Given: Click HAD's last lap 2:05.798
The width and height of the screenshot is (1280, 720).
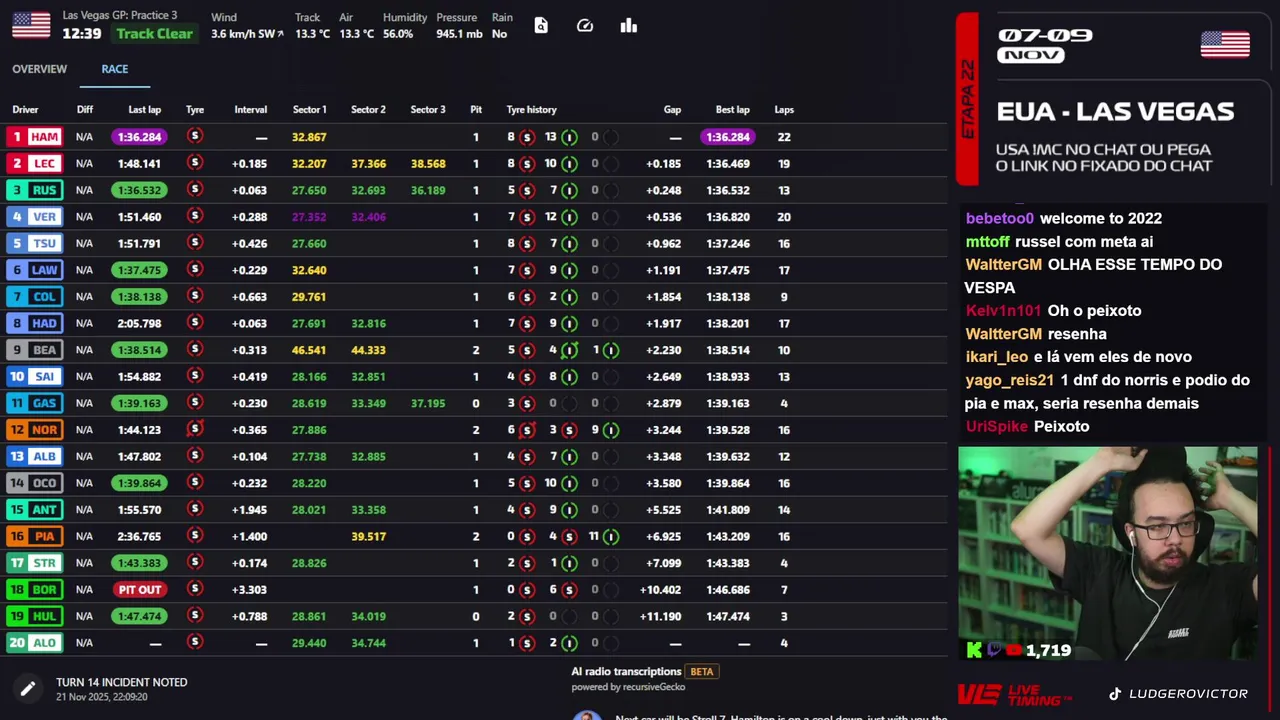Looking at the screenshot, I should click(x=139, y=323).
